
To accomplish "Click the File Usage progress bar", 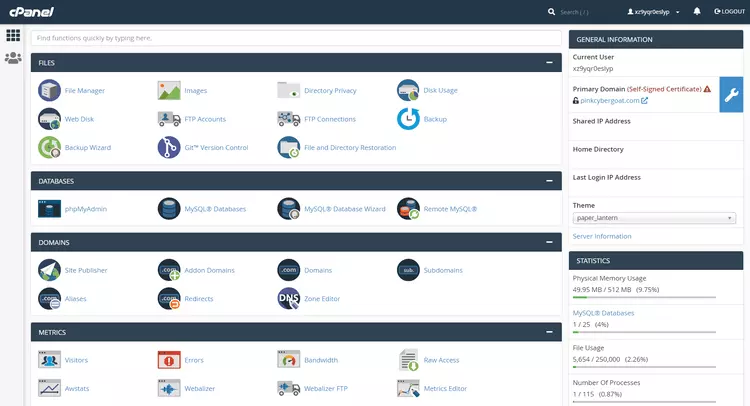I will pyautogui.click(x=644, y=367).
